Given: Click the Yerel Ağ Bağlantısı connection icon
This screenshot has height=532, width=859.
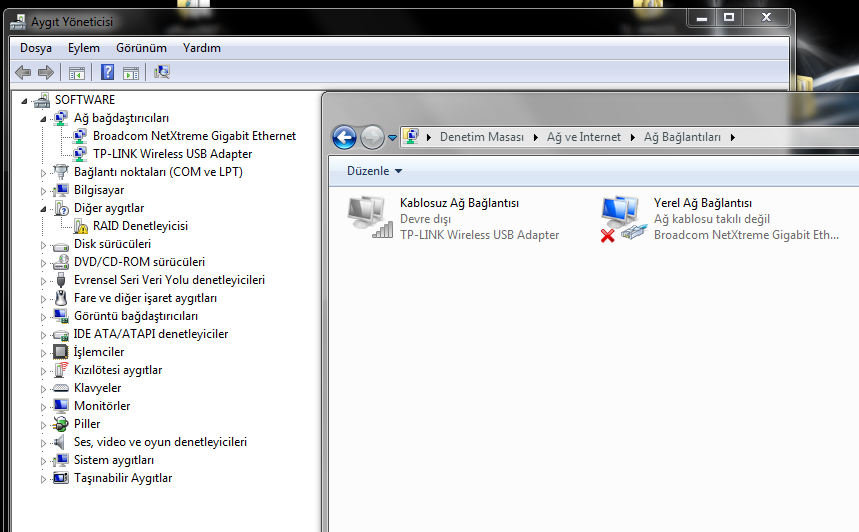Looking at the screenshot, I should [x=623, y=219].
